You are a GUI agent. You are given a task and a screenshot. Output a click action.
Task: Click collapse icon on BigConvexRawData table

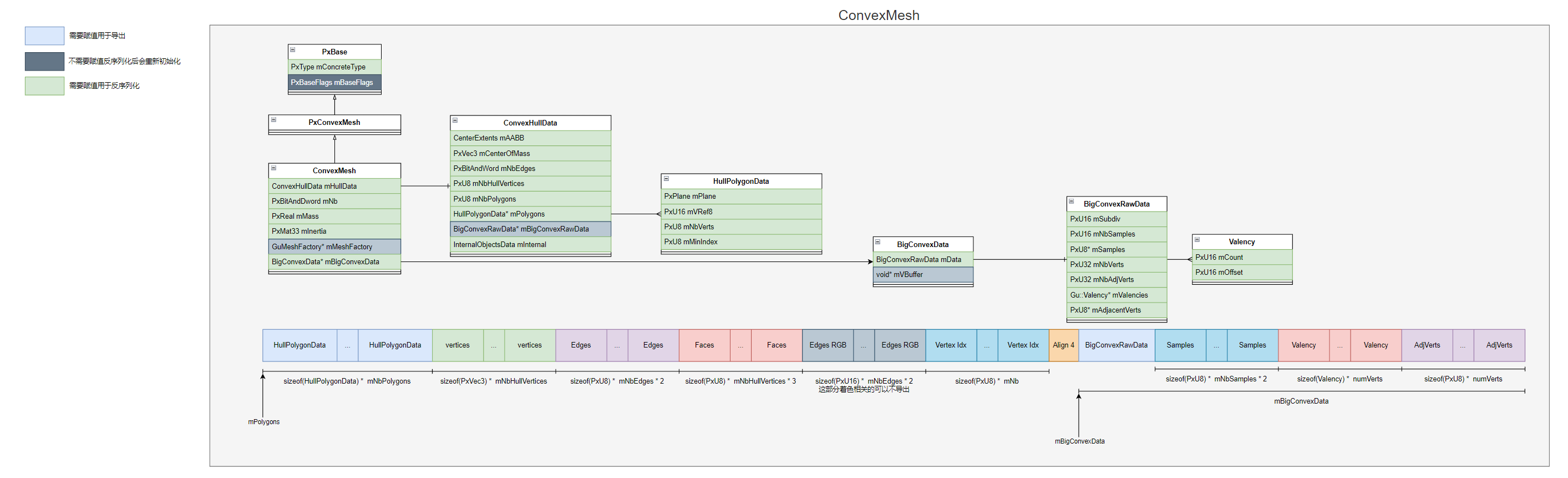(1072, 202)
